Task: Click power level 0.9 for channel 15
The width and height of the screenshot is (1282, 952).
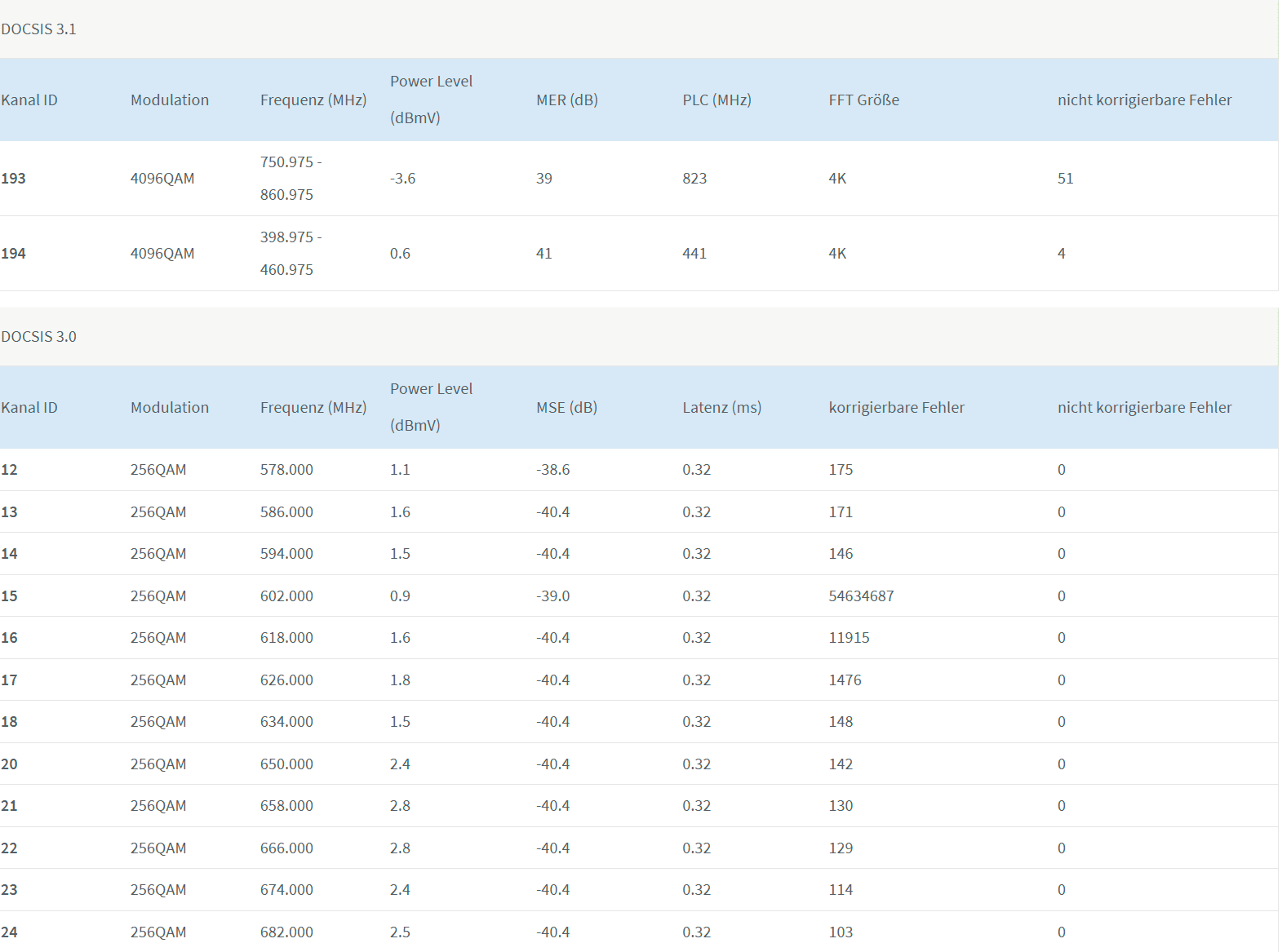Action: coord(400,596)
